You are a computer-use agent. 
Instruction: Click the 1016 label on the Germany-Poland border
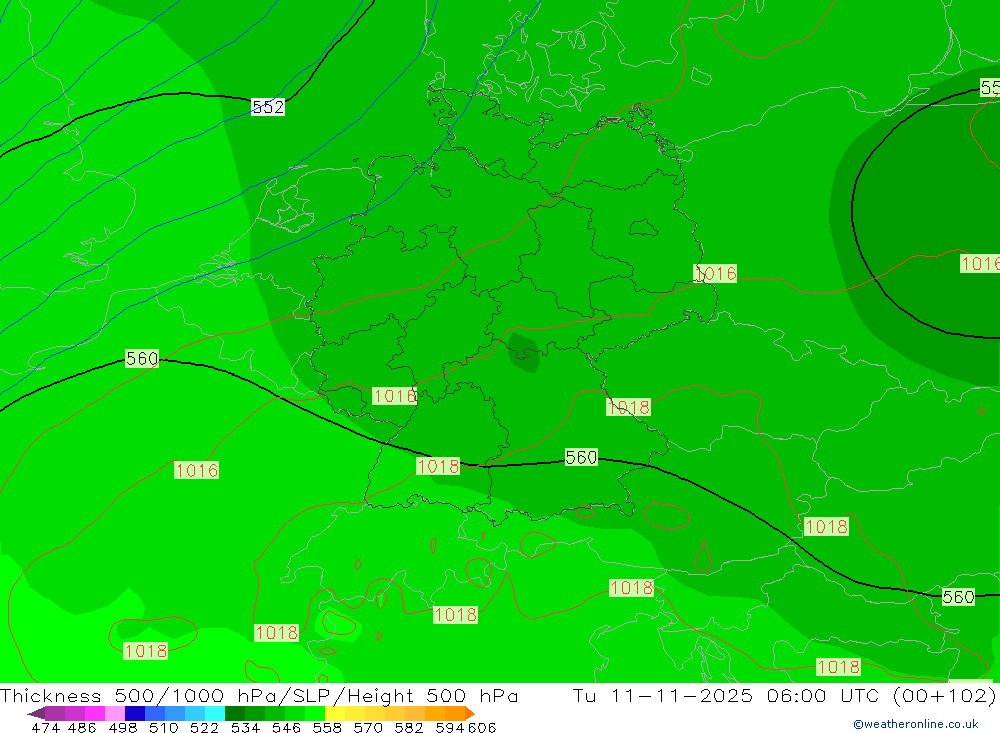tap(715, 274)
